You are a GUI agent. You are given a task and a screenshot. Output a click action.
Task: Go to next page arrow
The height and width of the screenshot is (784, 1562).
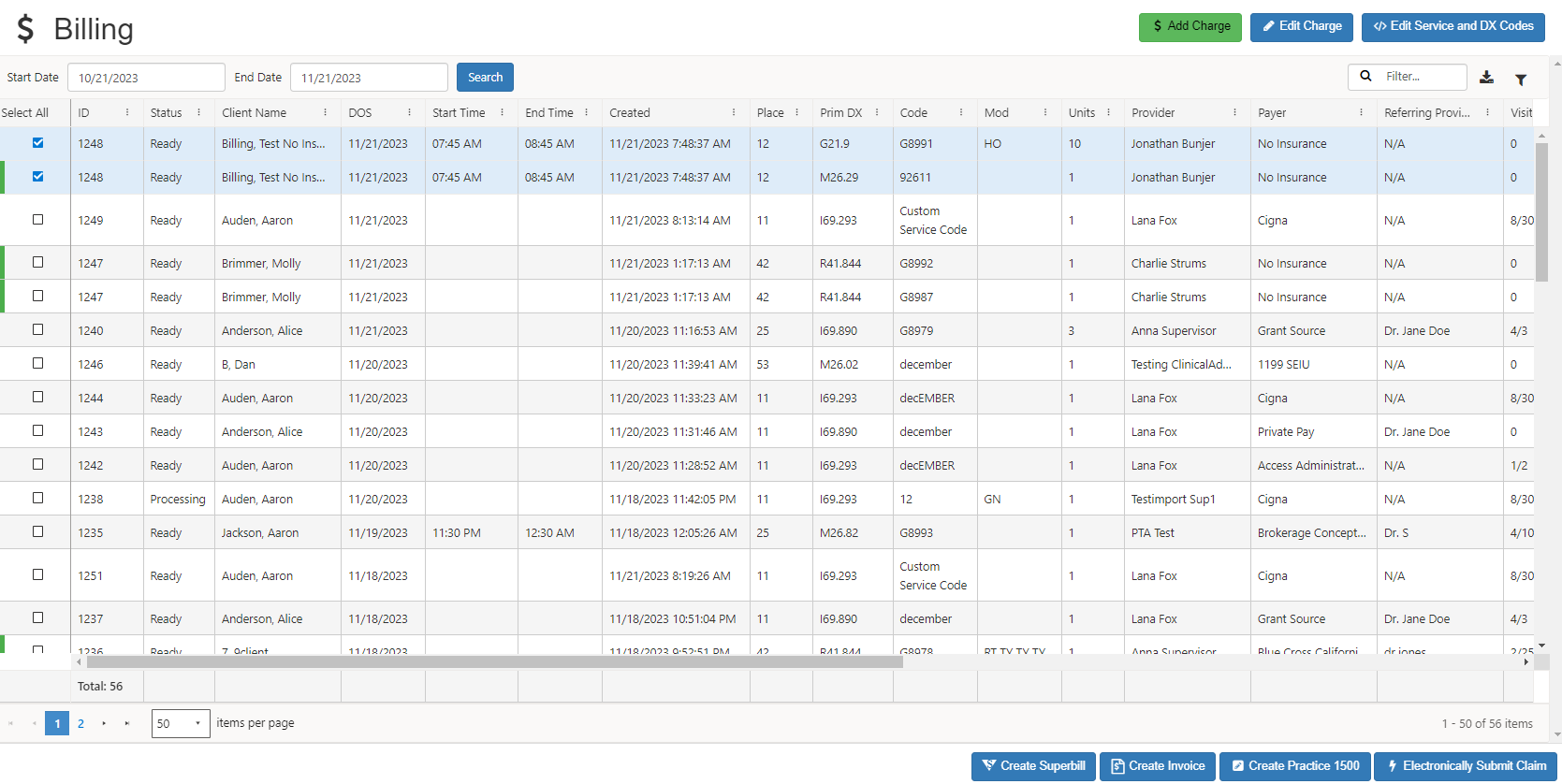104,723
